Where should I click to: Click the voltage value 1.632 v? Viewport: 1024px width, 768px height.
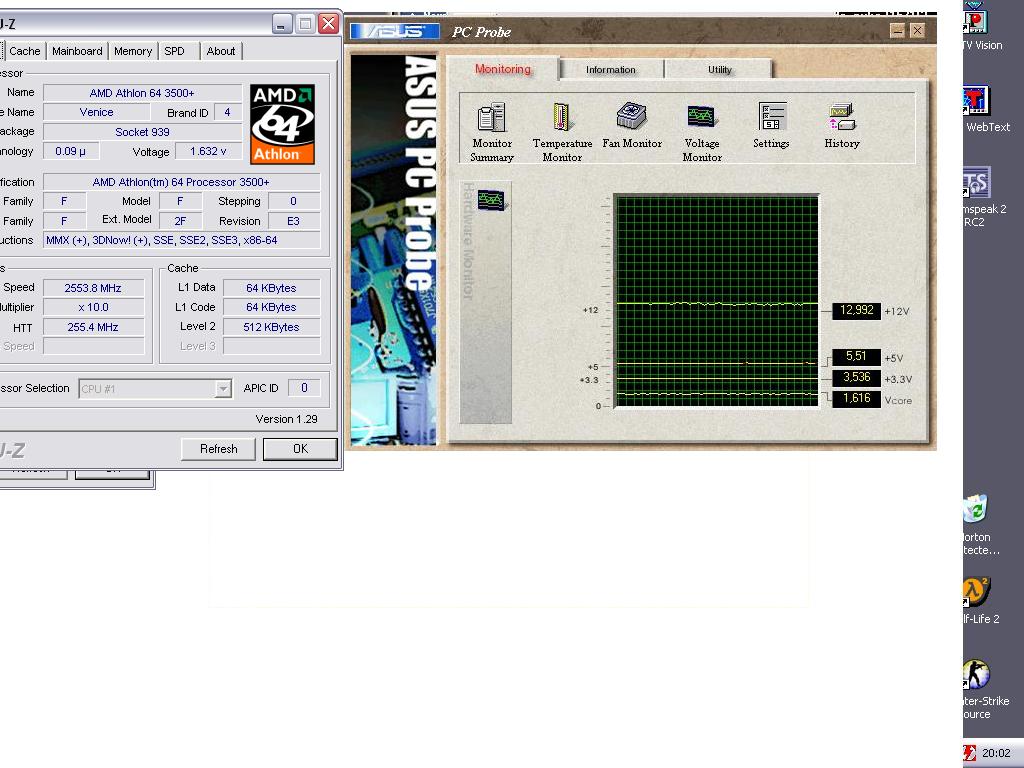tap(208, 152)
